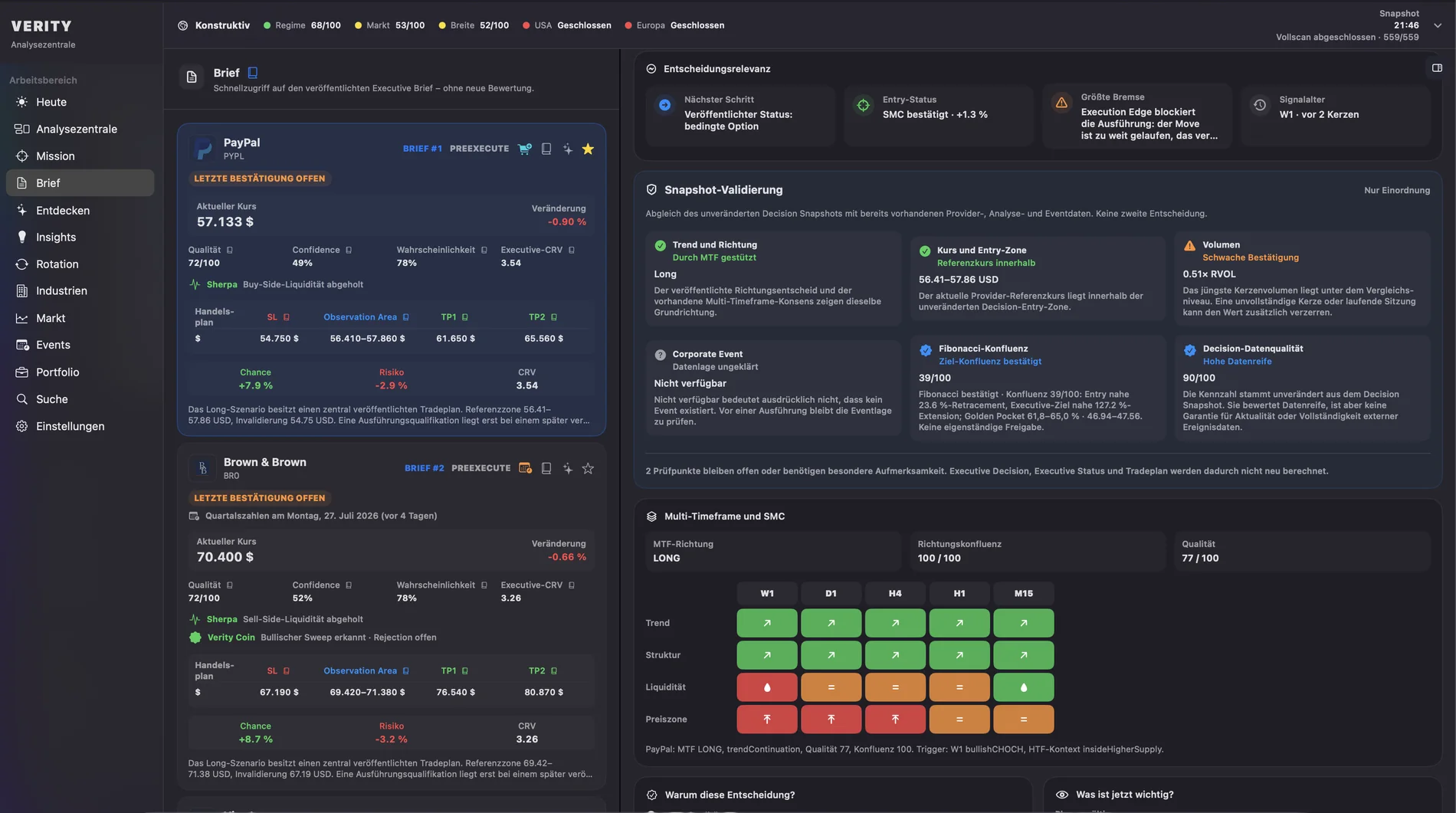Toggle the side panel layout icon
Viewport: 1456px width, 813px height.
(x=1437, y=68)
